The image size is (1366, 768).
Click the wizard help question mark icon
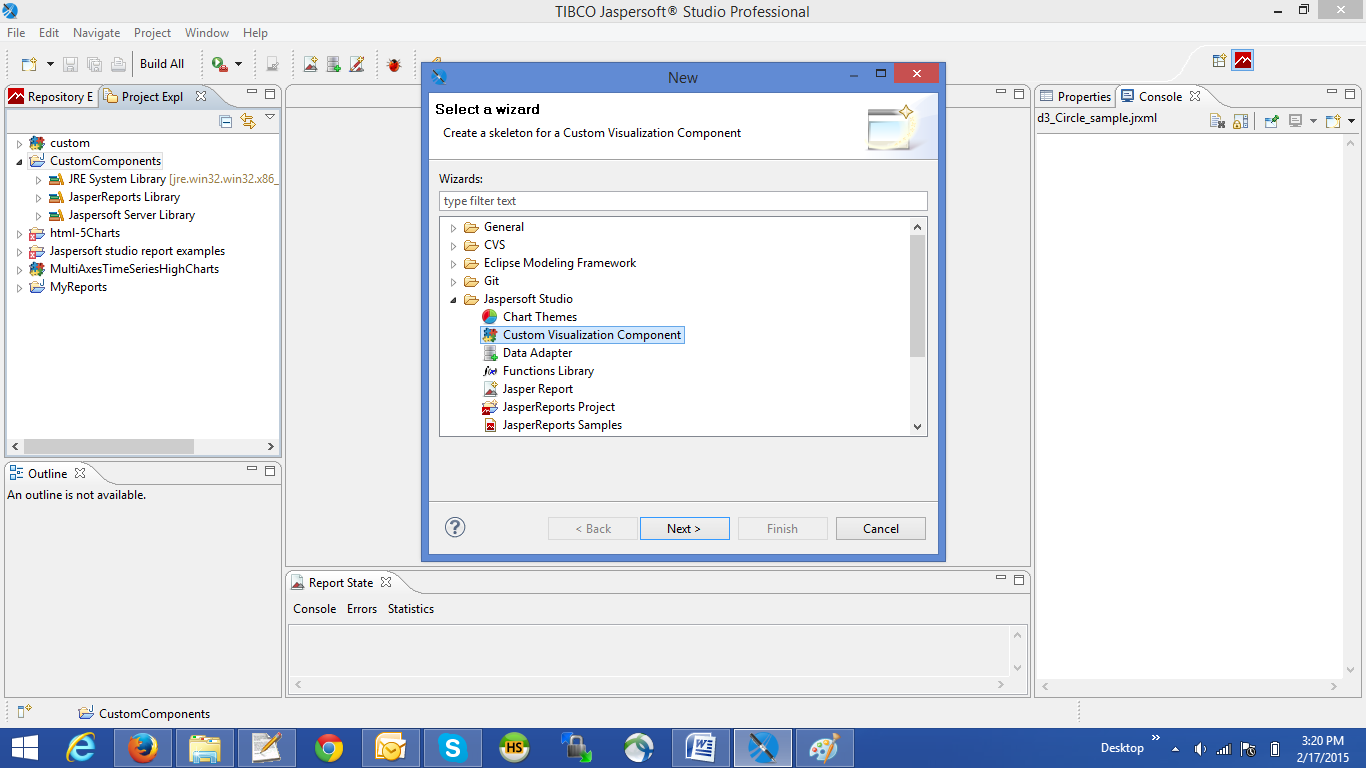tap(455, 527)
